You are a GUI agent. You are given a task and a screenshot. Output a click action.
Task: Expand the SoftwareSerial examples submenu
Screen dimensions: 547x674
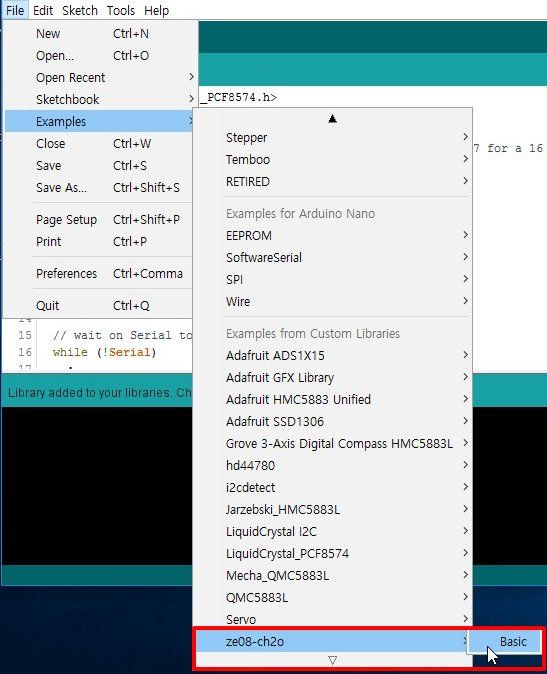point(333,257)
